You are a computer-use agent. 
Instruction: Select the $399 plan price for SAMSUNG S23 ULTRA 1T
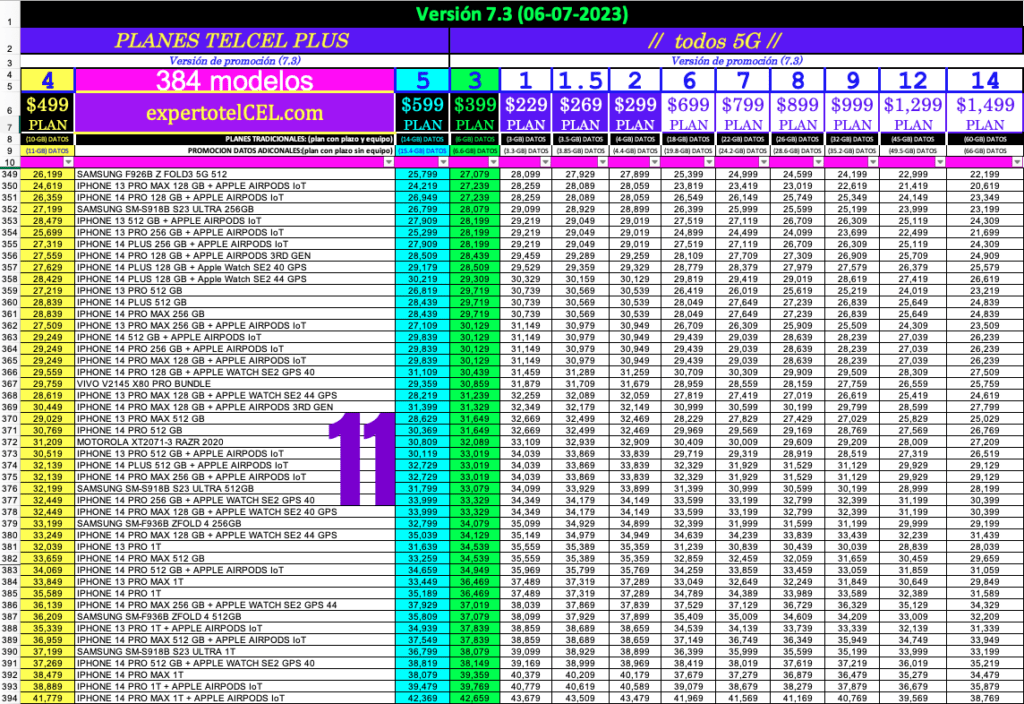[475, 652]
